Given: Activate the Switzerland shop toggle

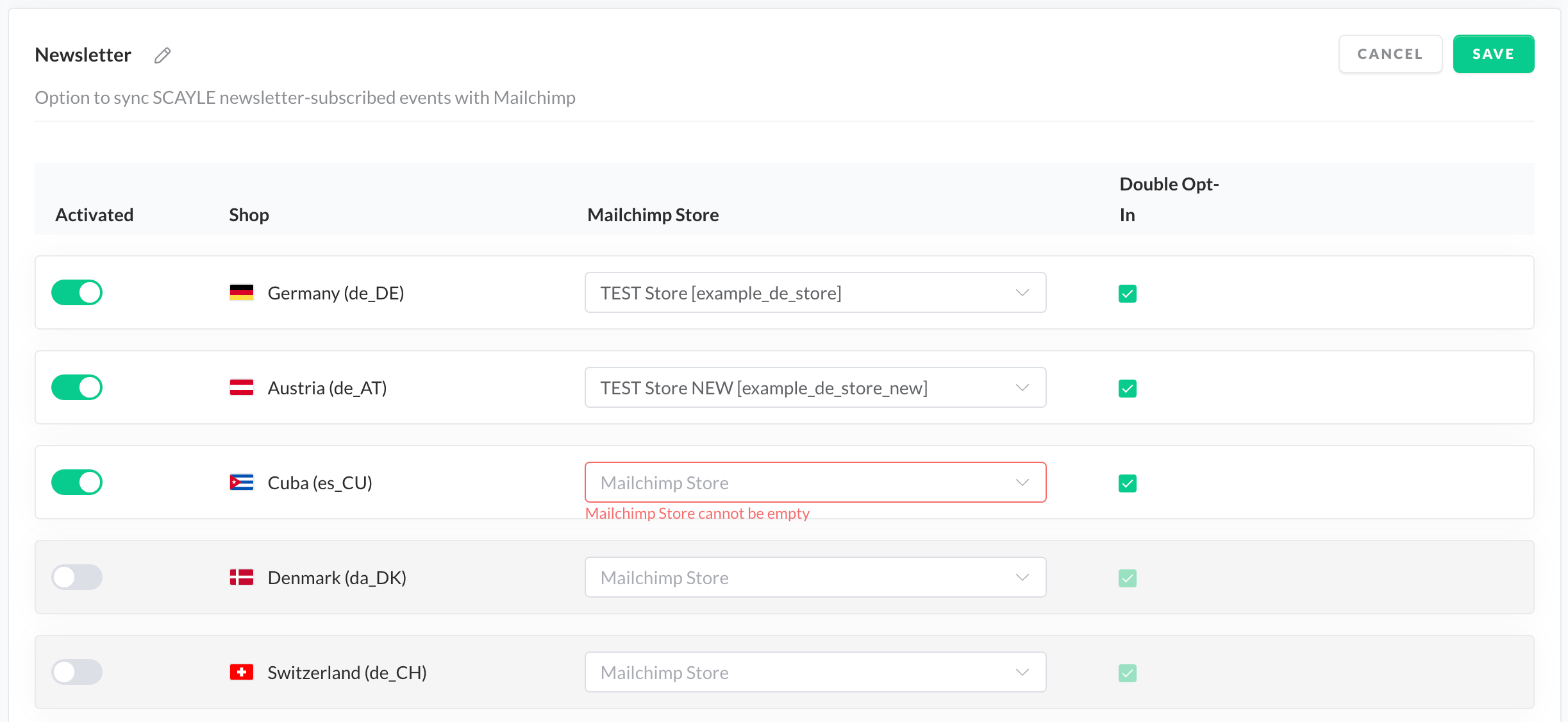Looking at the screenshot, I should point(77,672).
